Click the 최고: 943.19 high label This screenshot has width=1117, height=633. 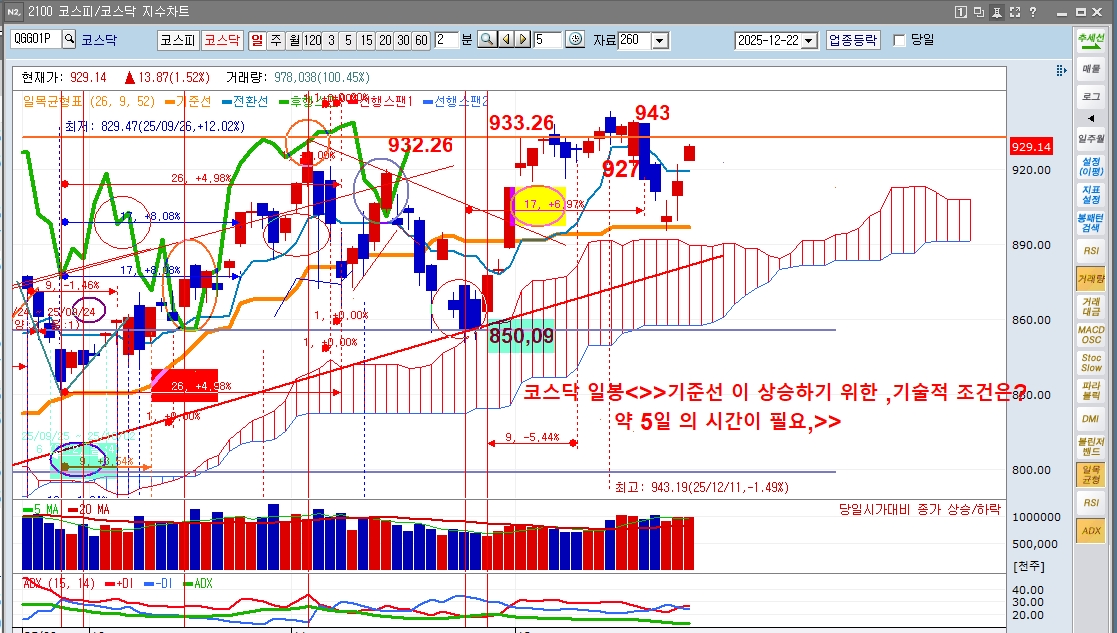(x=702, y=487)
